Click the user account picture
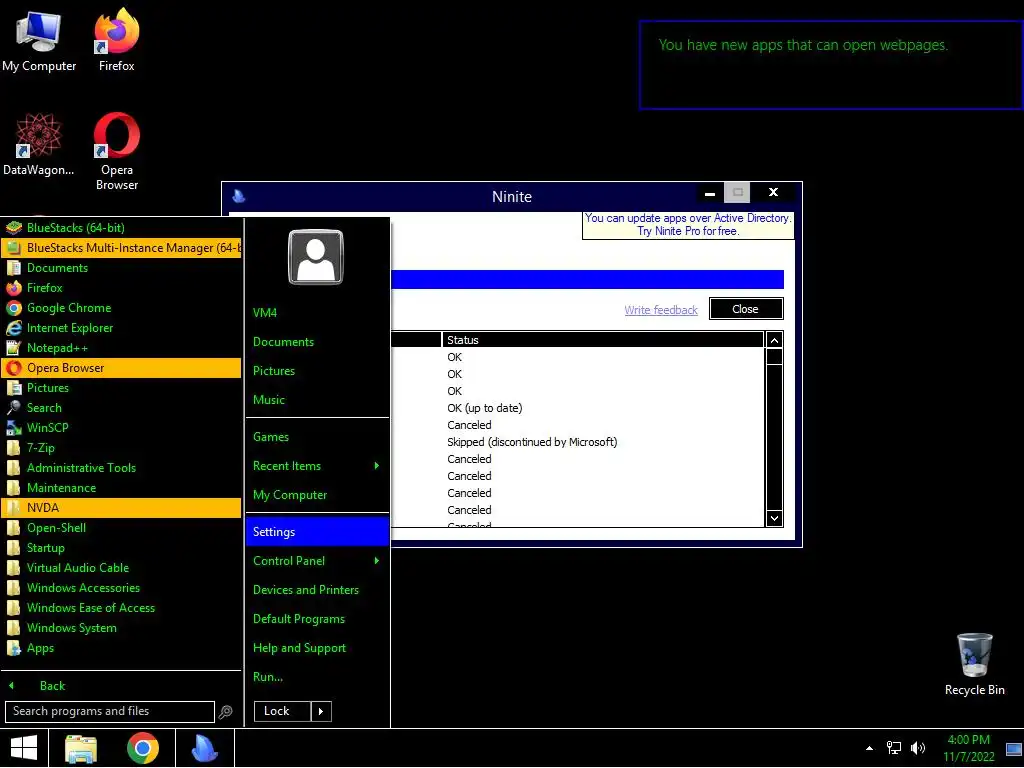Image resolution: width=1024 pixels, height=768 pixels. pyautogui.click(x=316, y=257)
